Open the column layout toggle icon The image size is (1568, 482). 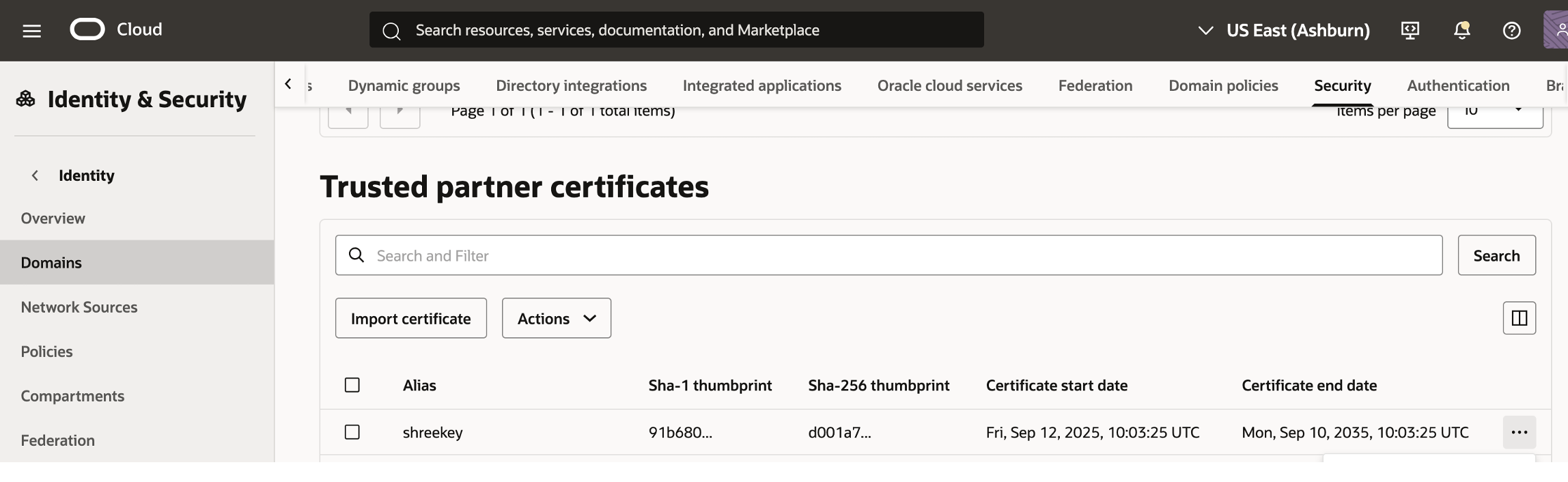(1519, 318)
